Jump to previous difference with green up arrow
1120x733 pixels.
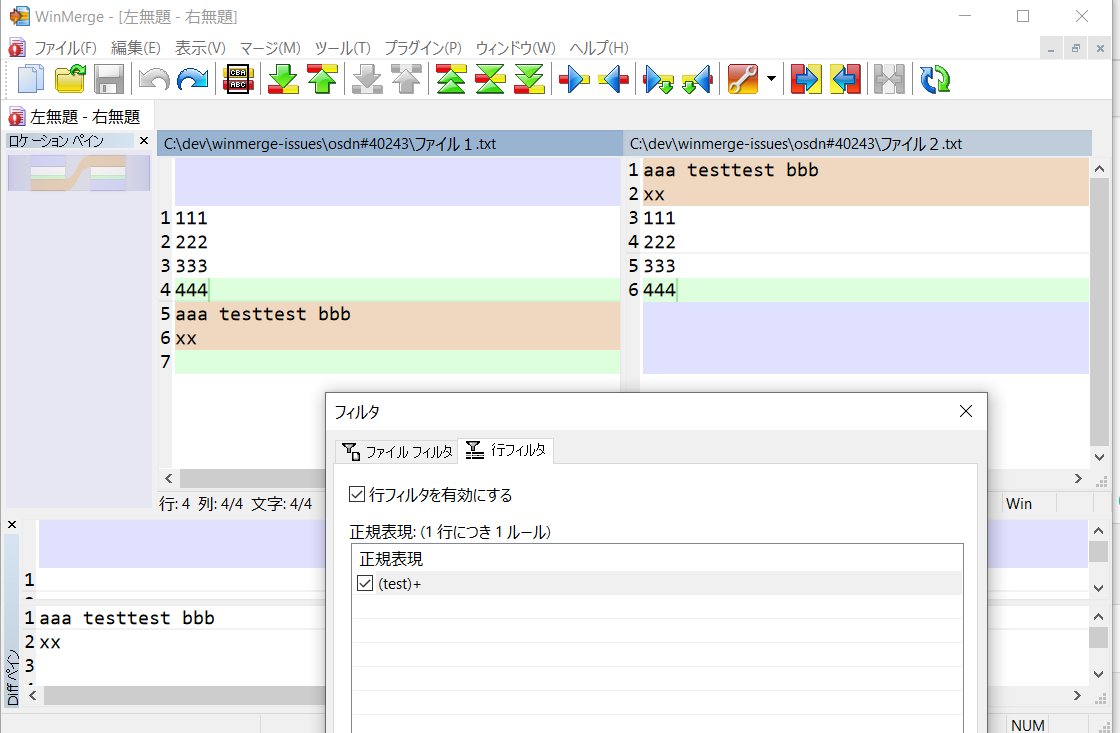322,79
